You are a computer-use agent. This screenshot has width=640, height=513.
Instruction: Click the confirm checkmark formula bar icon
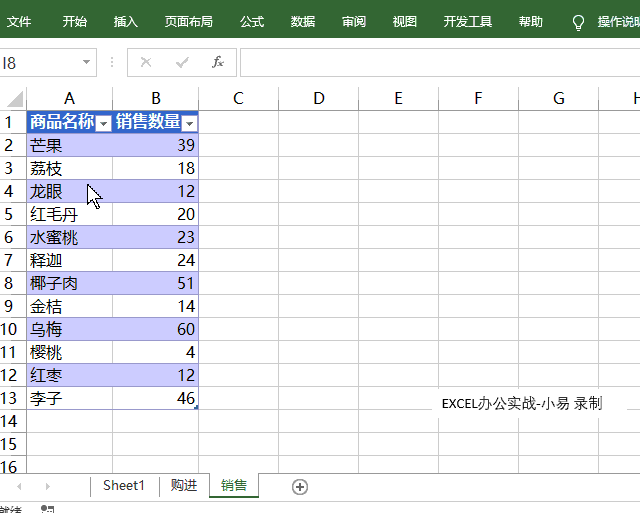[182, 62]
